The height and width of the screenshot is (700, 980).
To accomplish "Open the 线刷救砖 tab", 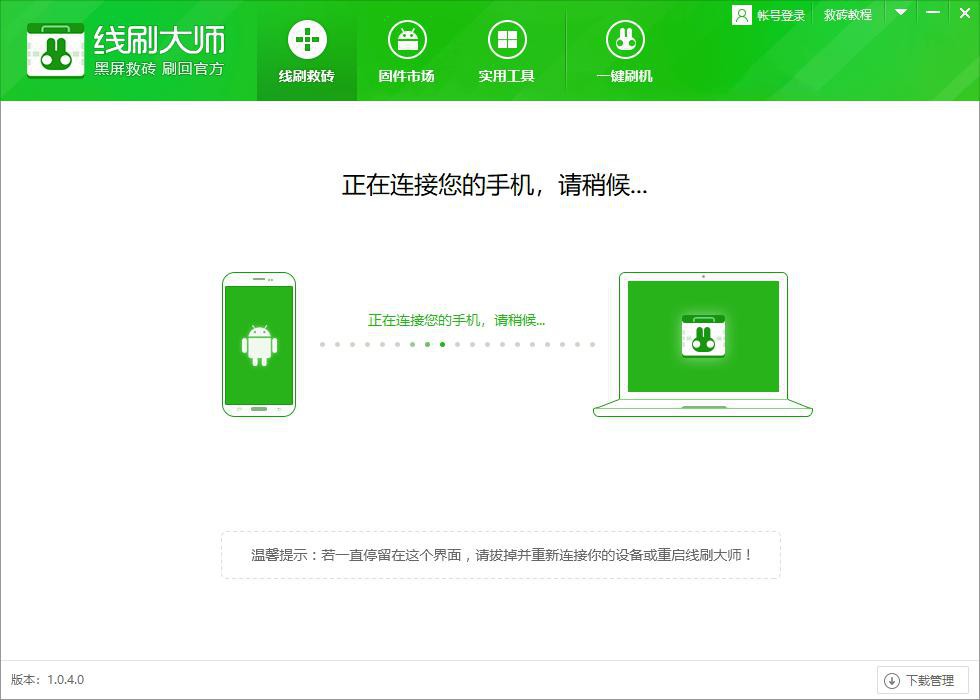I will tap(307, 52).
